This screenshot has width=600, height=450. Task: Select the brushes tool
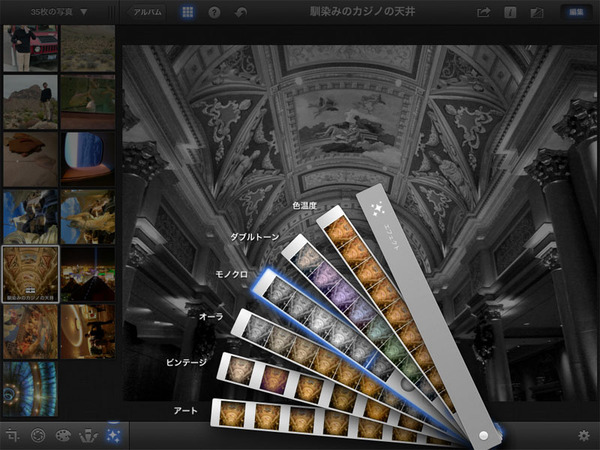click(x=88, y=435)
